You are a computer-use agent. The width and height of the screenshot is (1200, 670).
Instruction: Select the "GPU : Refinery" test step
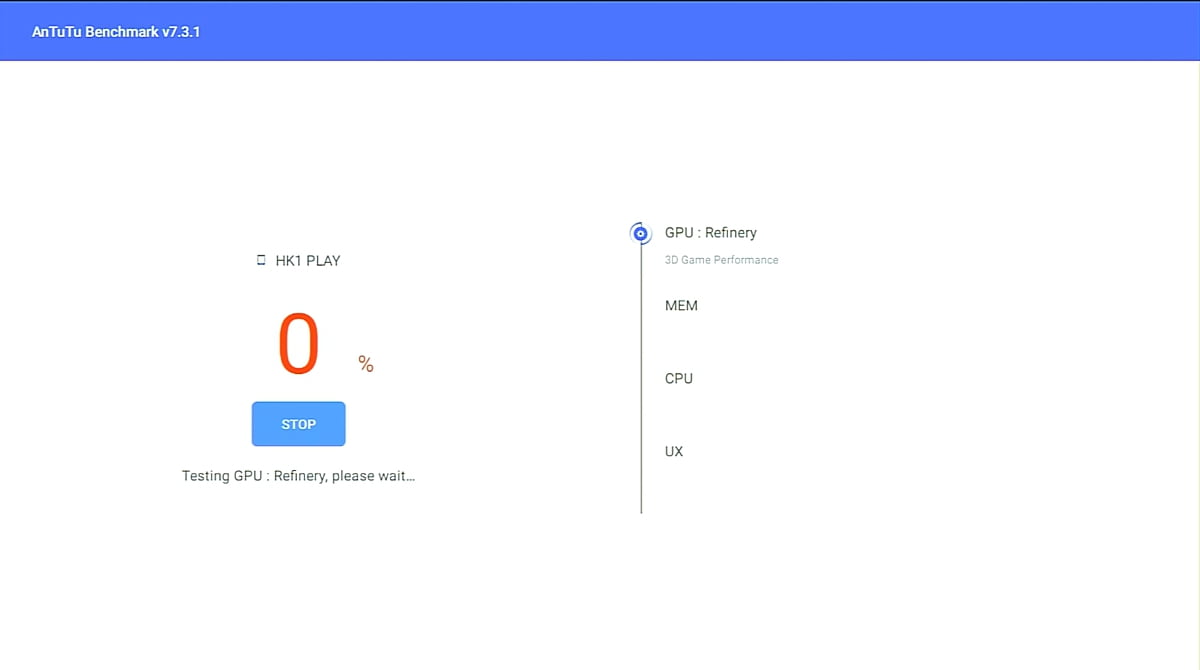coord(711,232)
